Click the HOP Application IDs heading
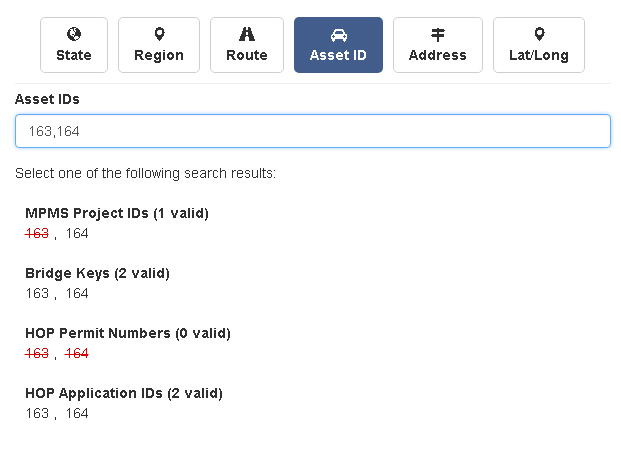Screen dimensions: 621x455 [123, 393]
